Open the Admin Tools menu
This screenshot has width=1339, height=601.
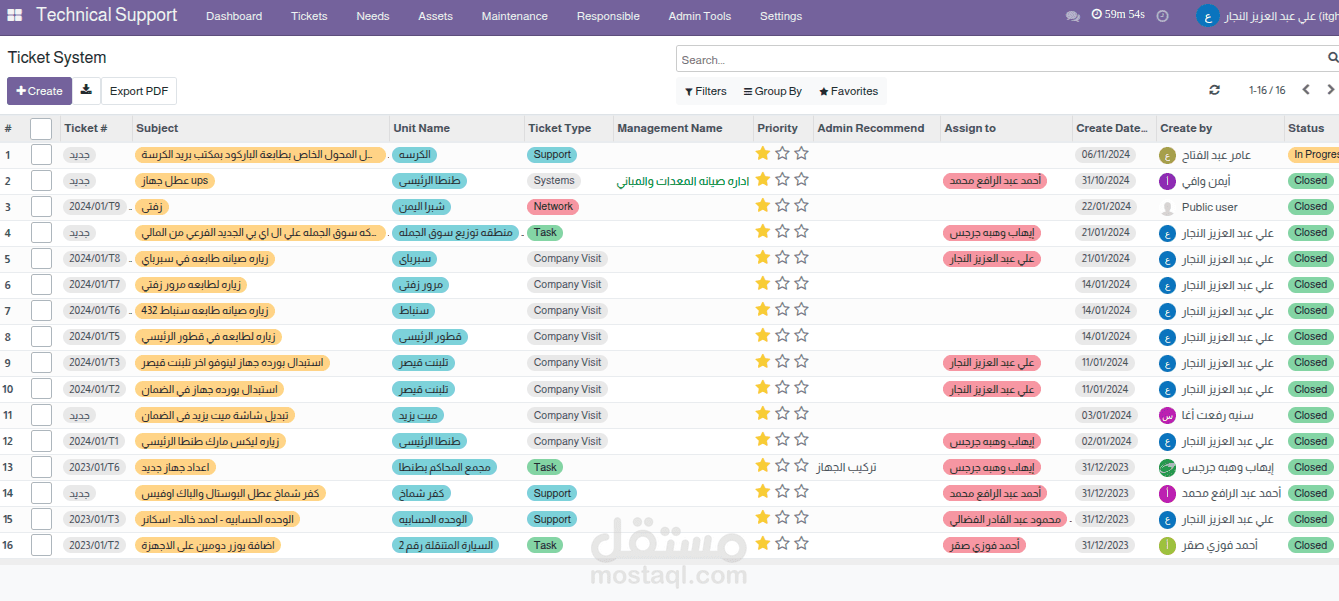[700, 16]
